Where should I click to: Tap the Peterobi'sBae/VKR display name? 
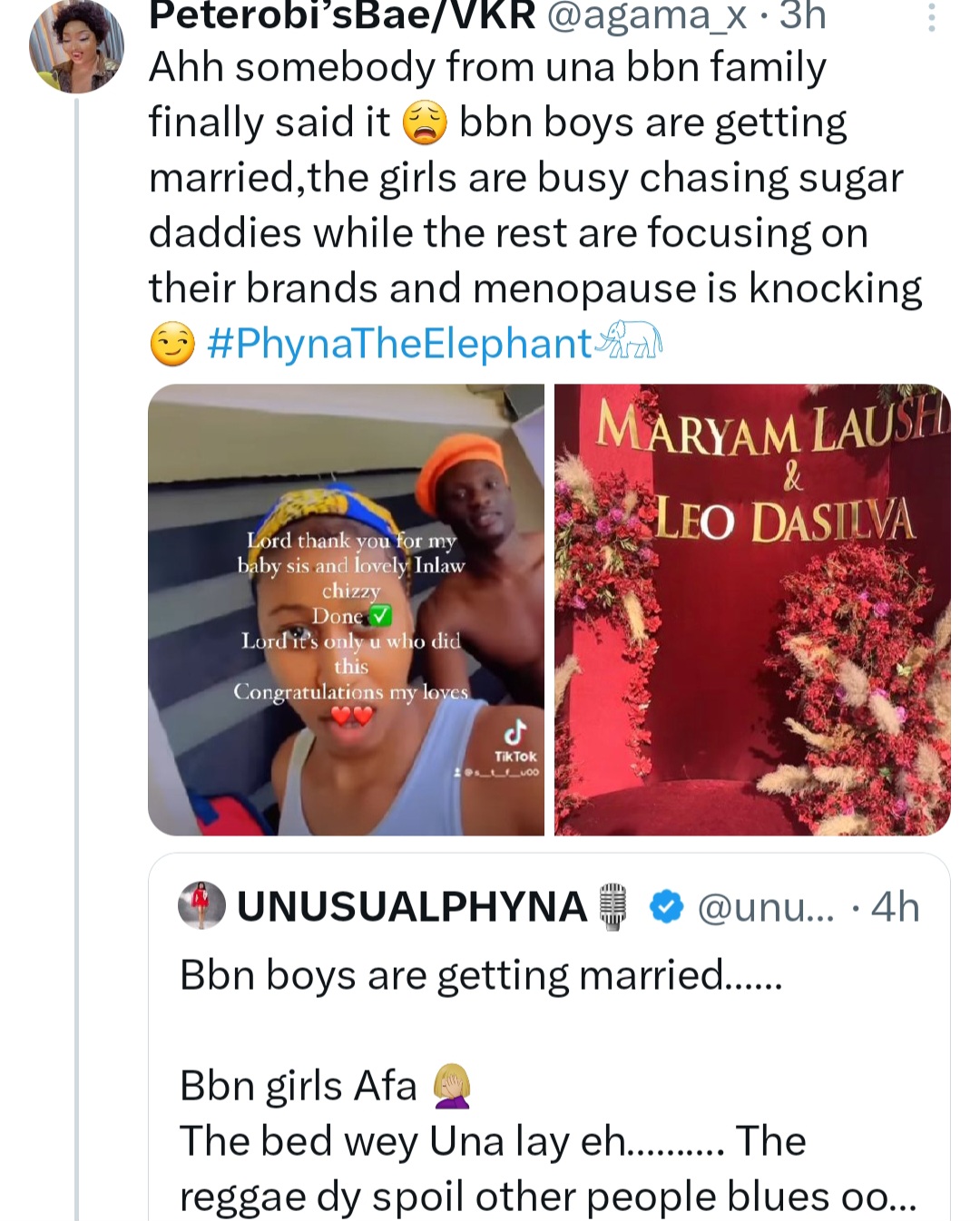point(341,15)
